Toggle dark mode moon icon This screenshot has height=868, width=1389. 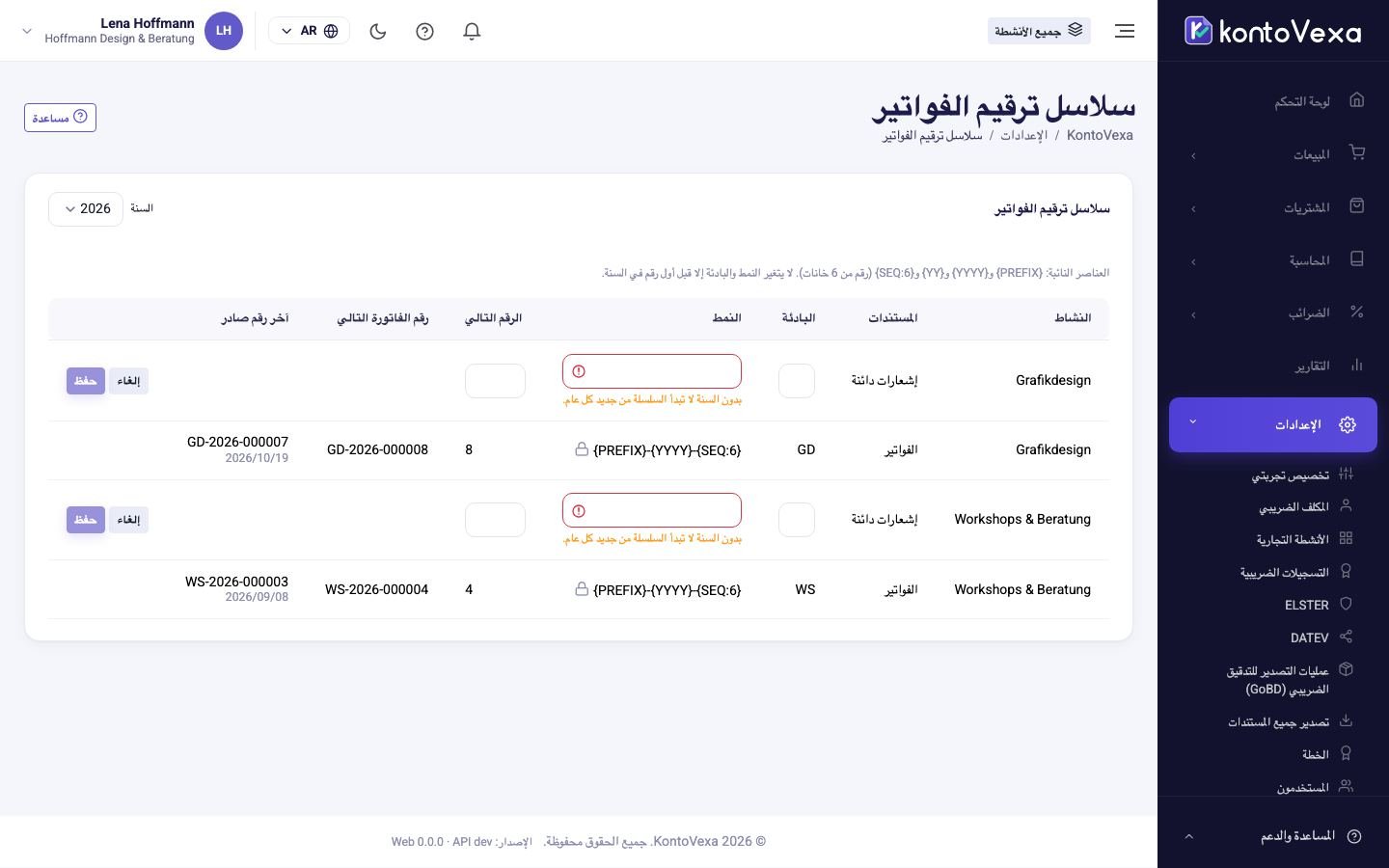(378, 31)
